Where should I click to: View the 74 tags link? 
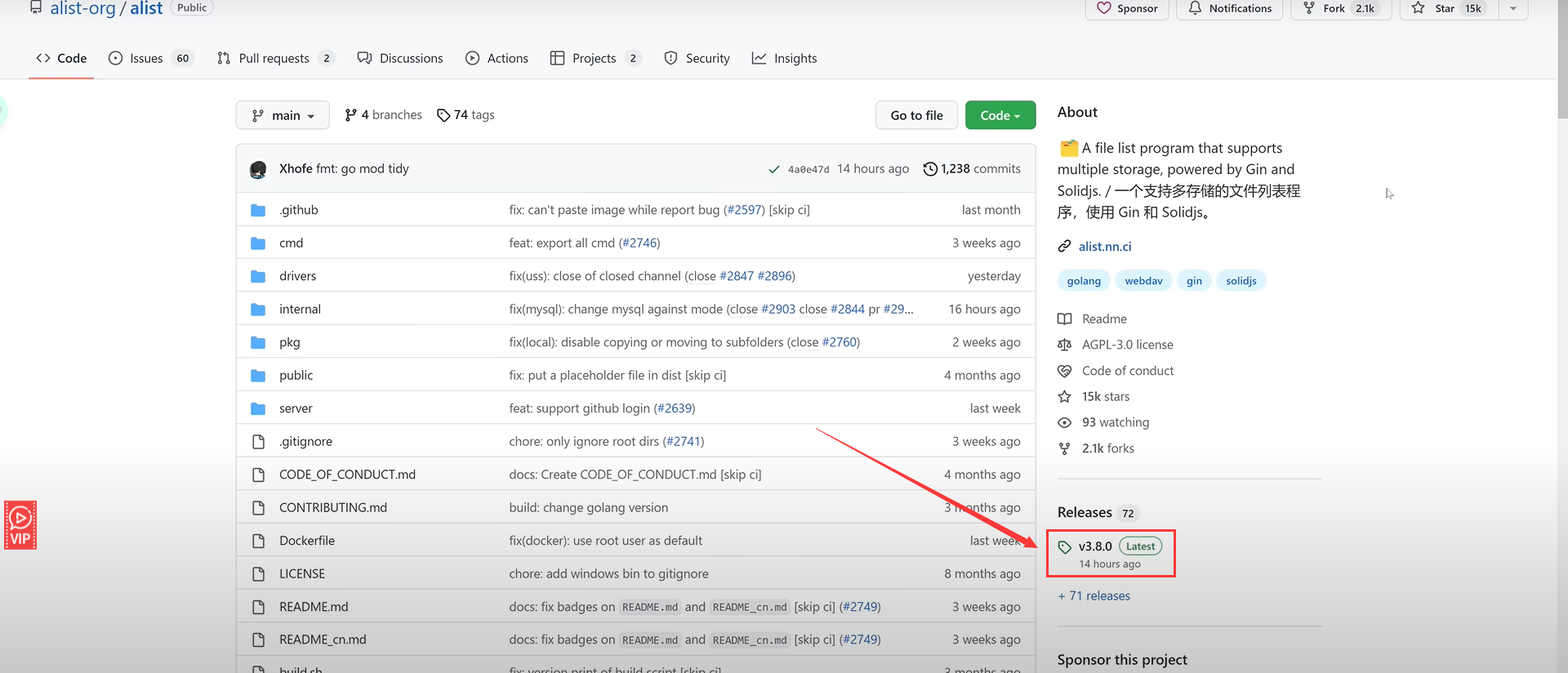(465, 115)
